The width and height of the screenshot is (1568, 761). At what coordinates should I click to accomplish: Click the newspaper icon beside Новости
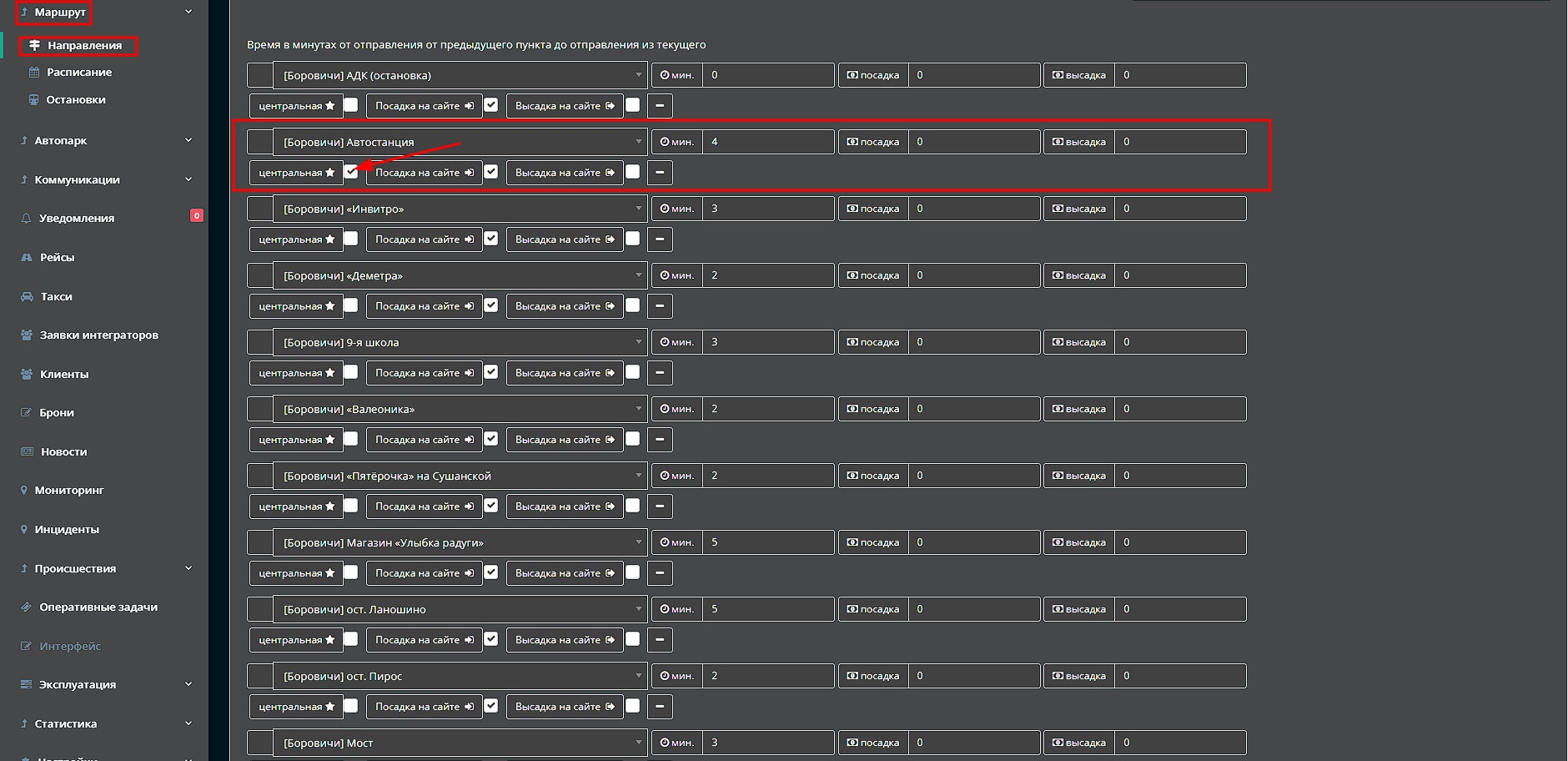pyautogui.click(x=27, y=452)
